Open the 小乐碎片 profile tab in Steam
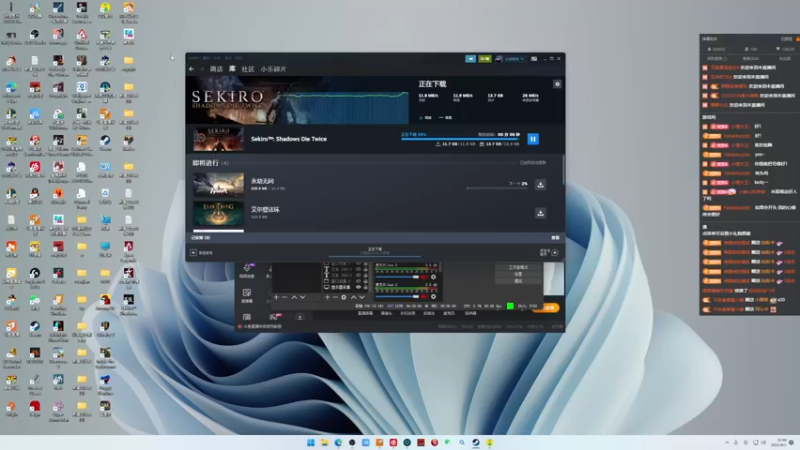 (273, 69)
